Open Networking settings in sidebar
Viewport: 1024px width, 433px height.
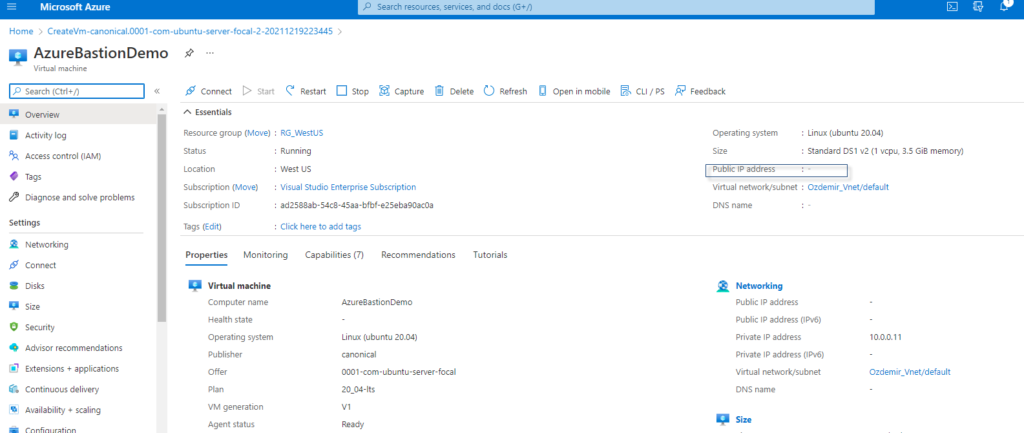click(x=46, y=245)
